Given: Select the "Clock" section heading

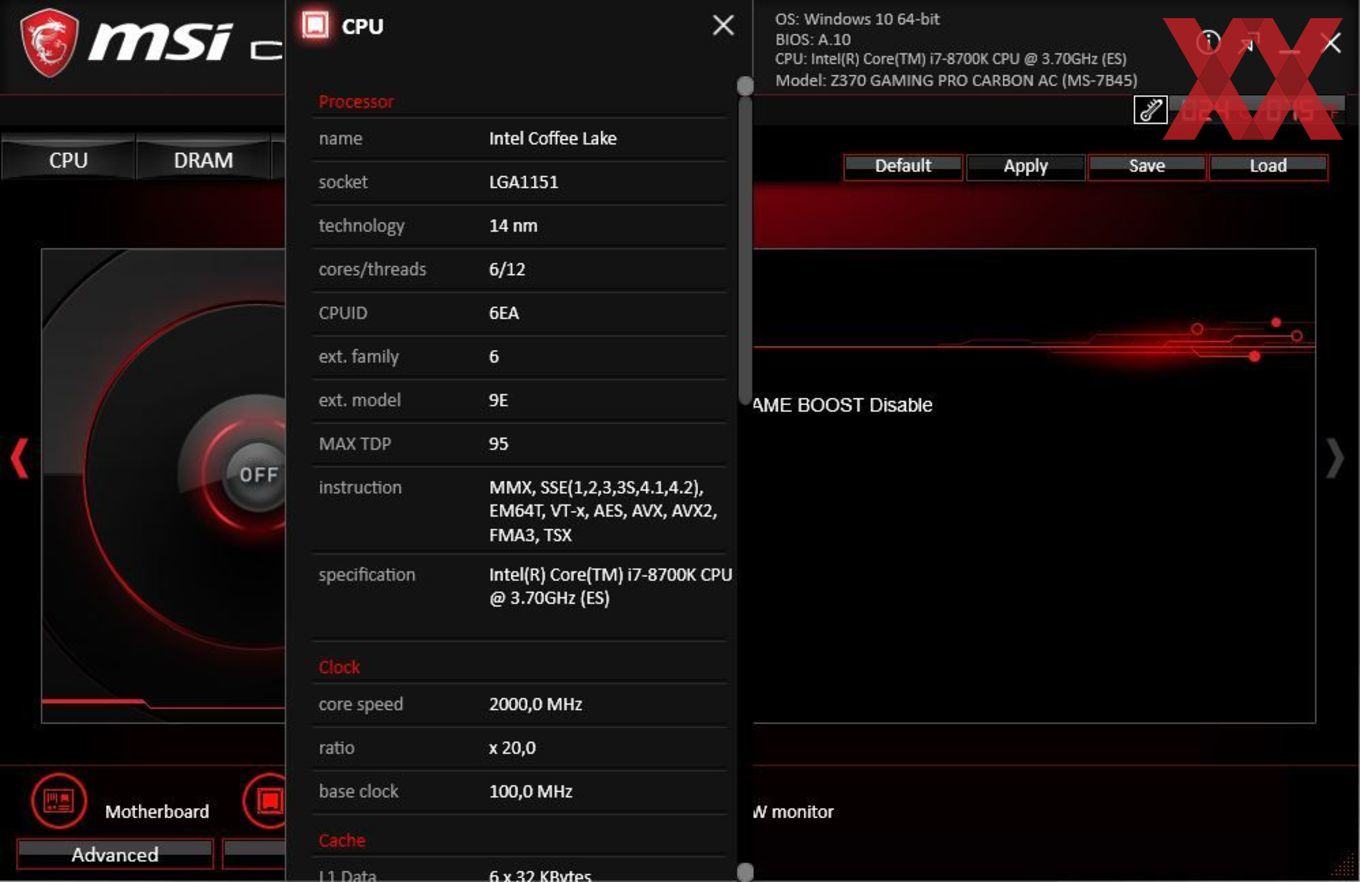Looking at the screenshot, I should tap(339, 667).
